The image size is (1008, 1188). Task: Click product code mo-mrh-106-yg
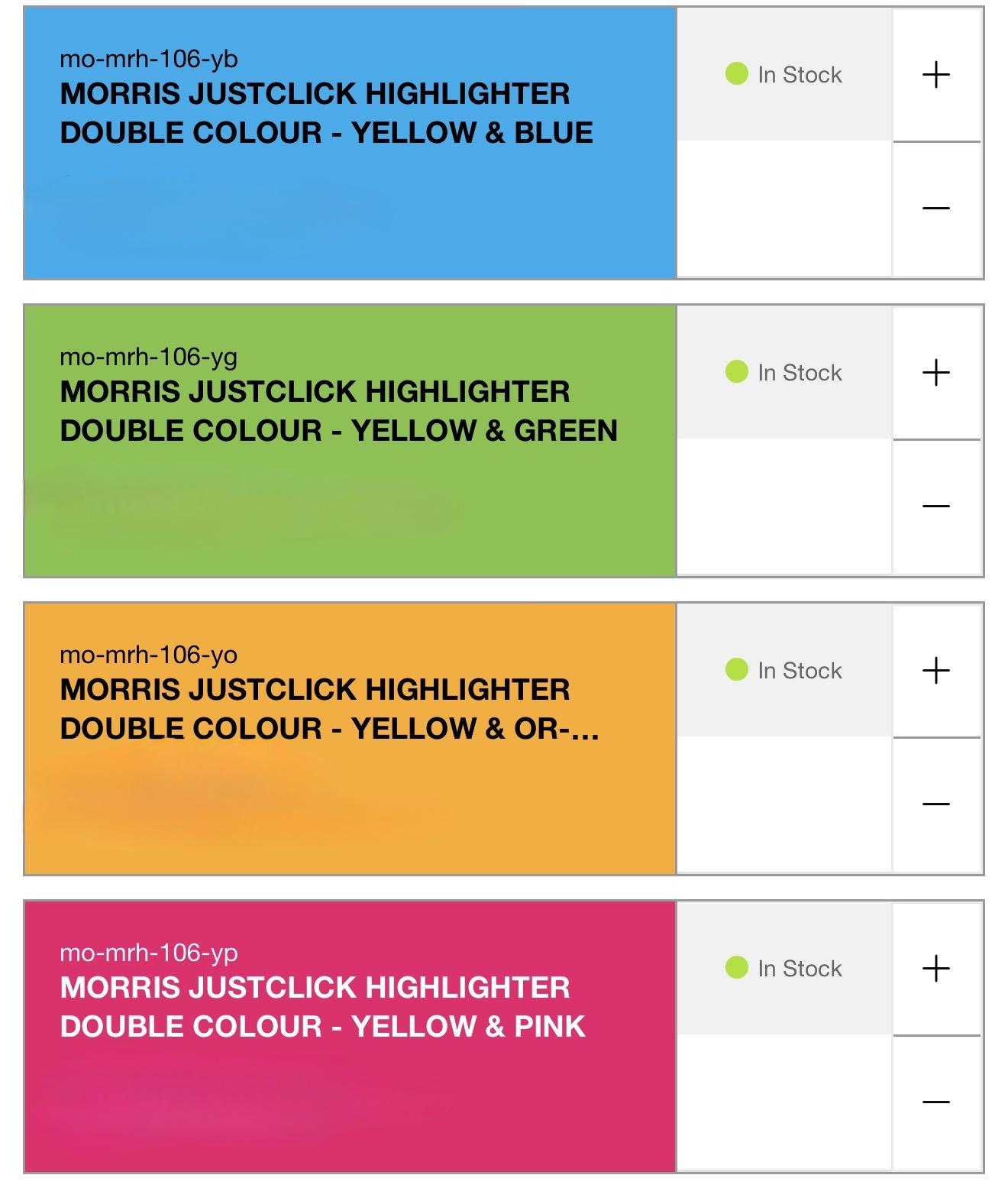tap(149, 357)
